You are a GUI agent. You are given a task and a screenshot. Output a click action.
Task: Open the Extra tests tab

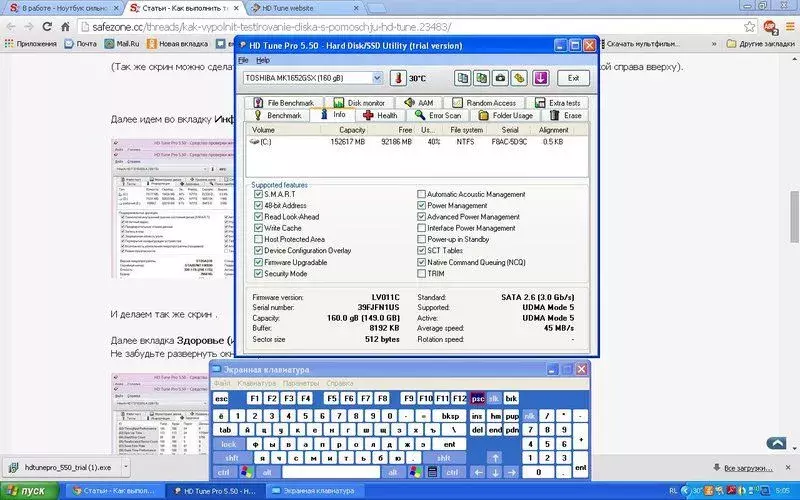coord(557,103)
